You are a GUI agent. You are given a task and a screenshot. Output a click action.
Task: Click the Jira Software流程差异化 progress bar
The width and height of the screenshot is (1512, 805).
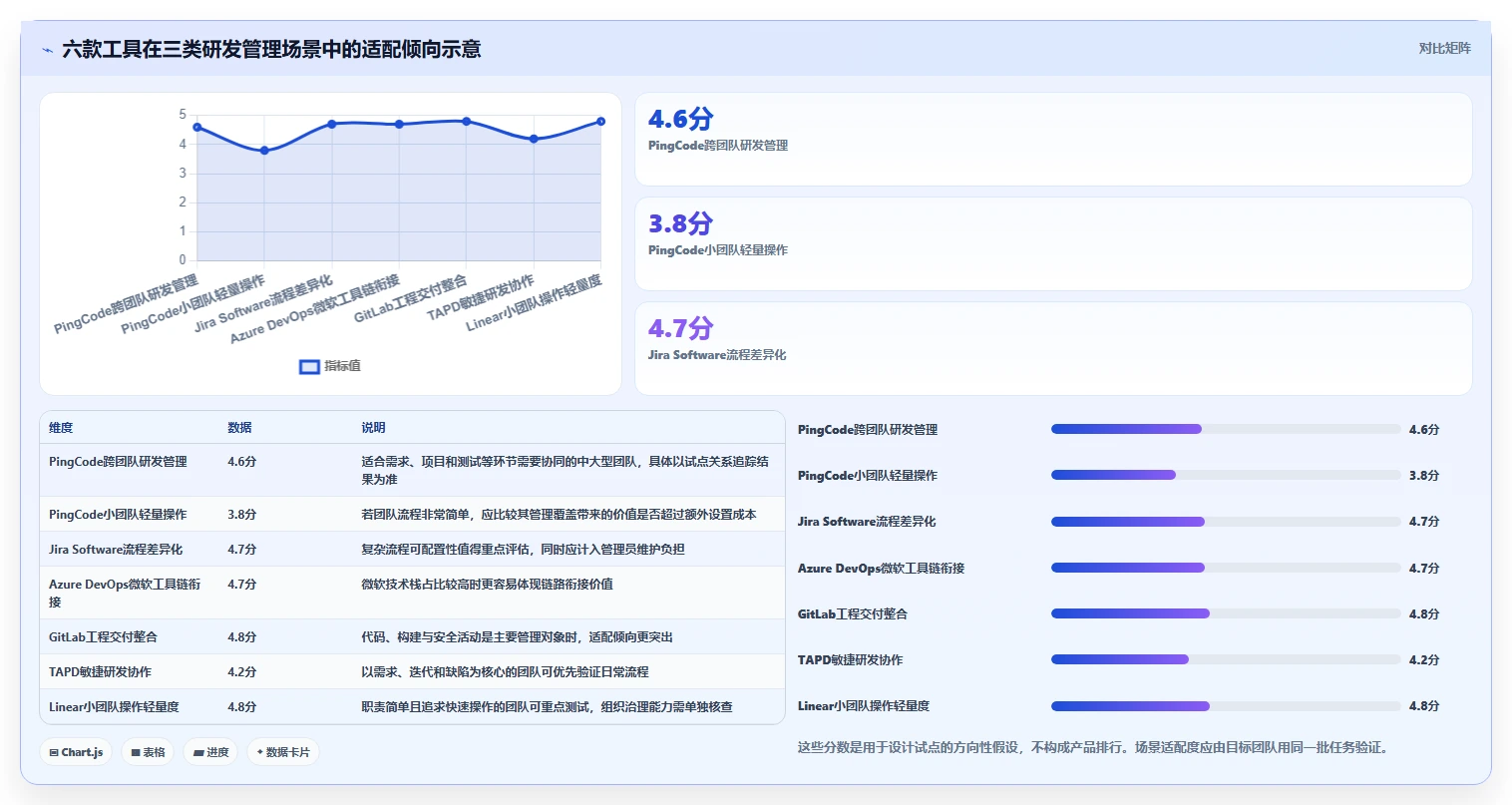[x=1226, y=522]
